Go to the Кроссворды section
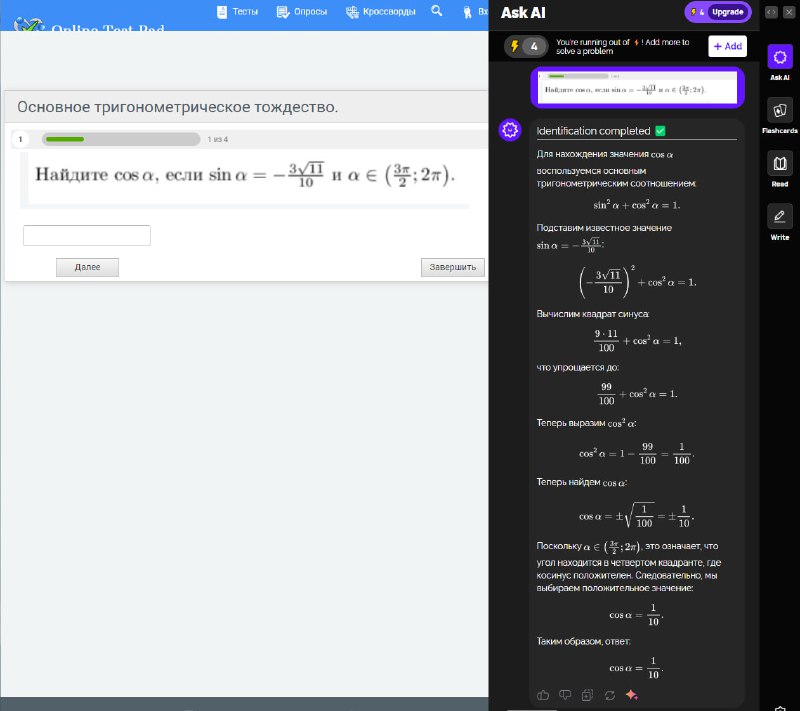Viewport: 800px width, 711px height. point(381,12)
